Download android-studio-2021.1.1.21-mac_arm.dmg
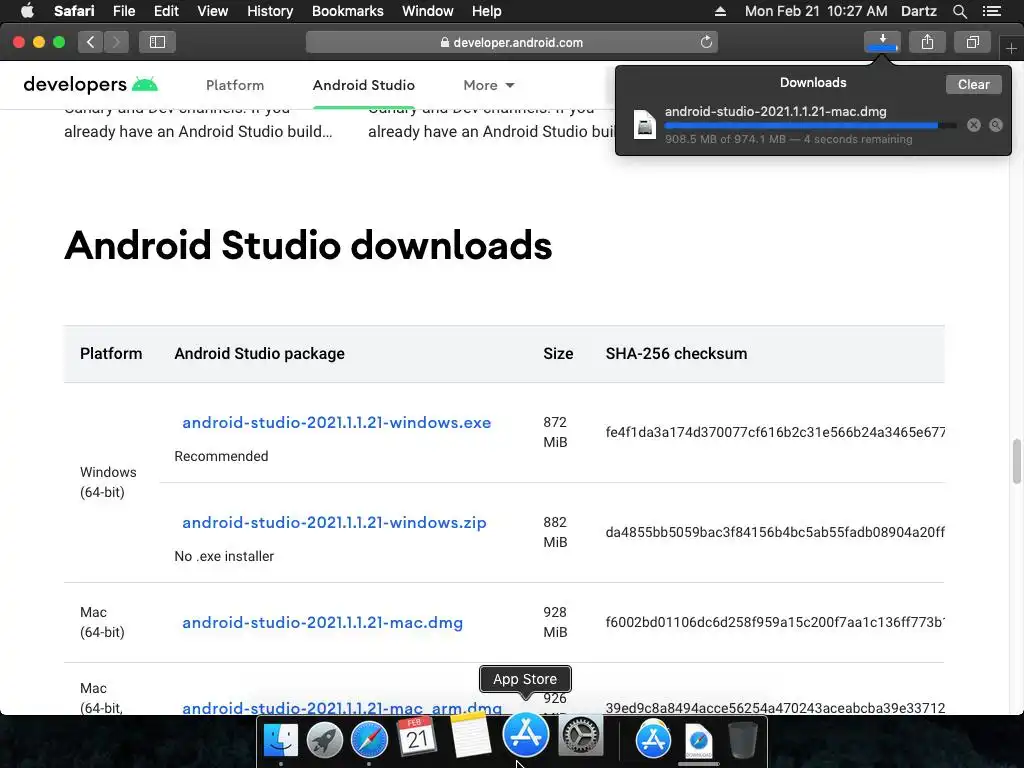Image resolution: width=1024 pixels, height=768 pixels. point(342,708)
